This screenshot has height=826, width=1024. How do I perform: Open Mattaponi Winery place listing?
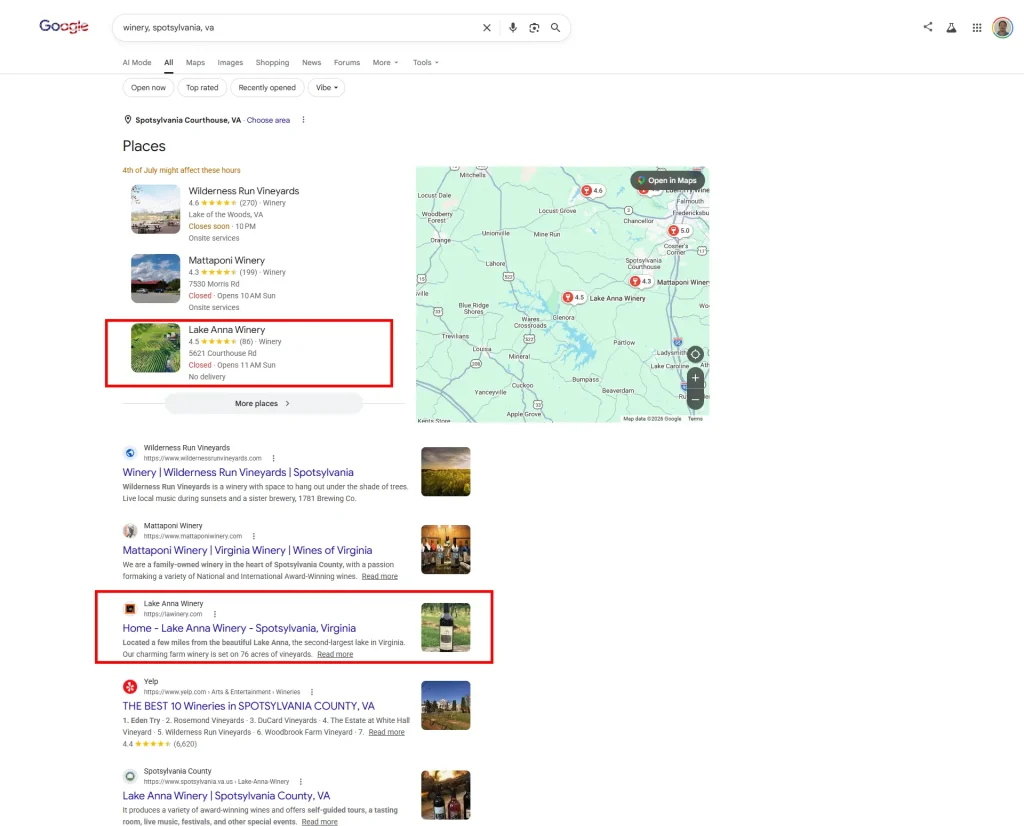point(227,260)
